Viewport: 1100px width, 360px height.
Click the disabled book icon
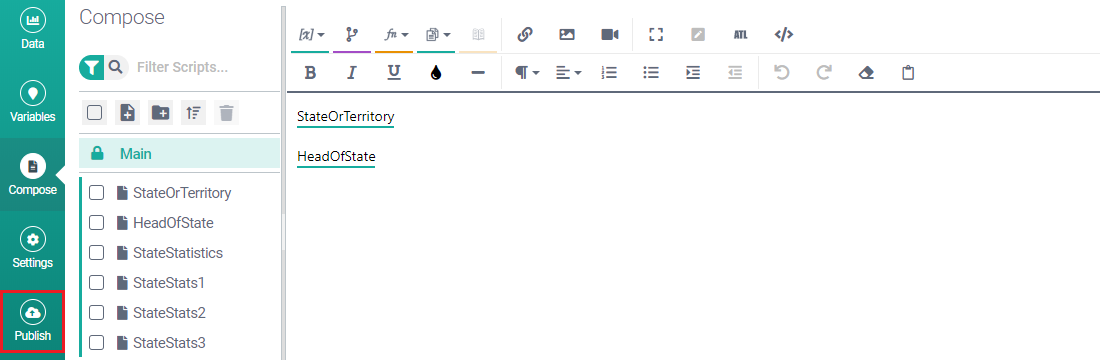pyautogui.click(x=478, y=34)
